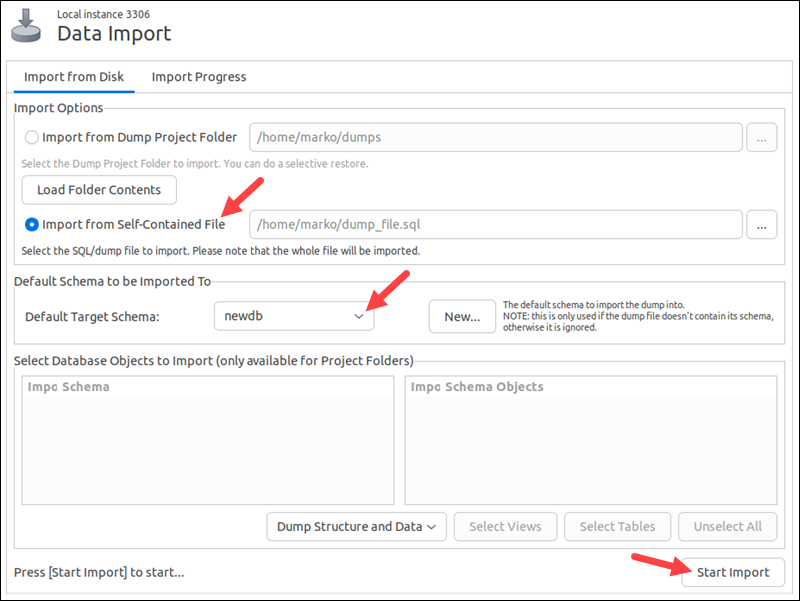Screen dimensions: 800x601
Task: Select Import from Dump Project Folder option
Action: click(x=31, y=137)
